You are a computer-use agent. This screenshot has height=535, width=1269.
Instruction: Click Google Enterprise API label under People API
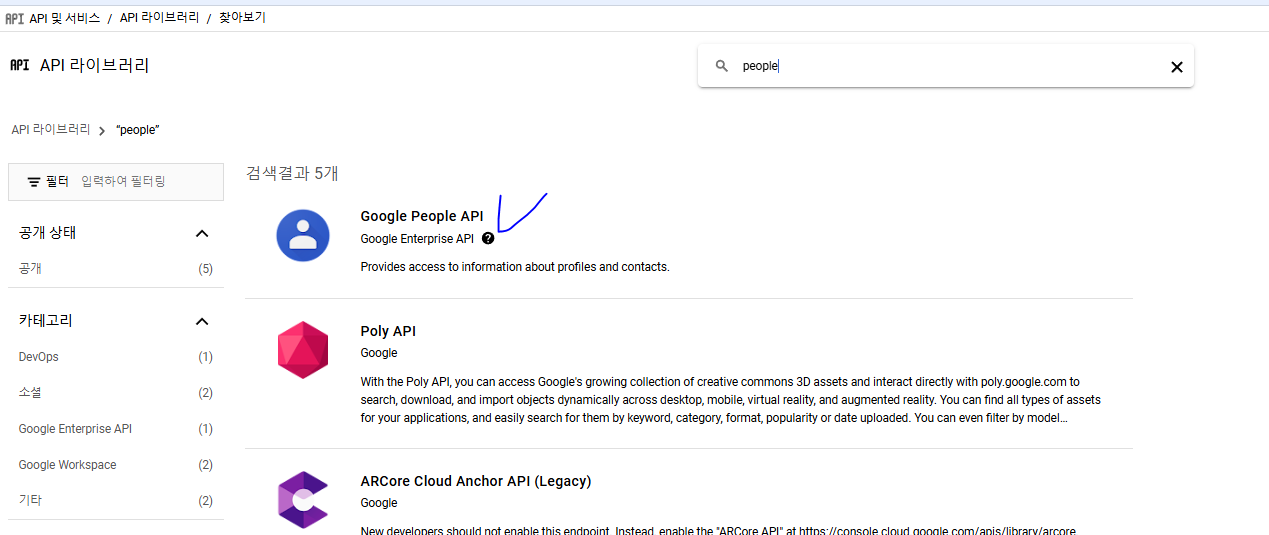[x=417, y=239]
